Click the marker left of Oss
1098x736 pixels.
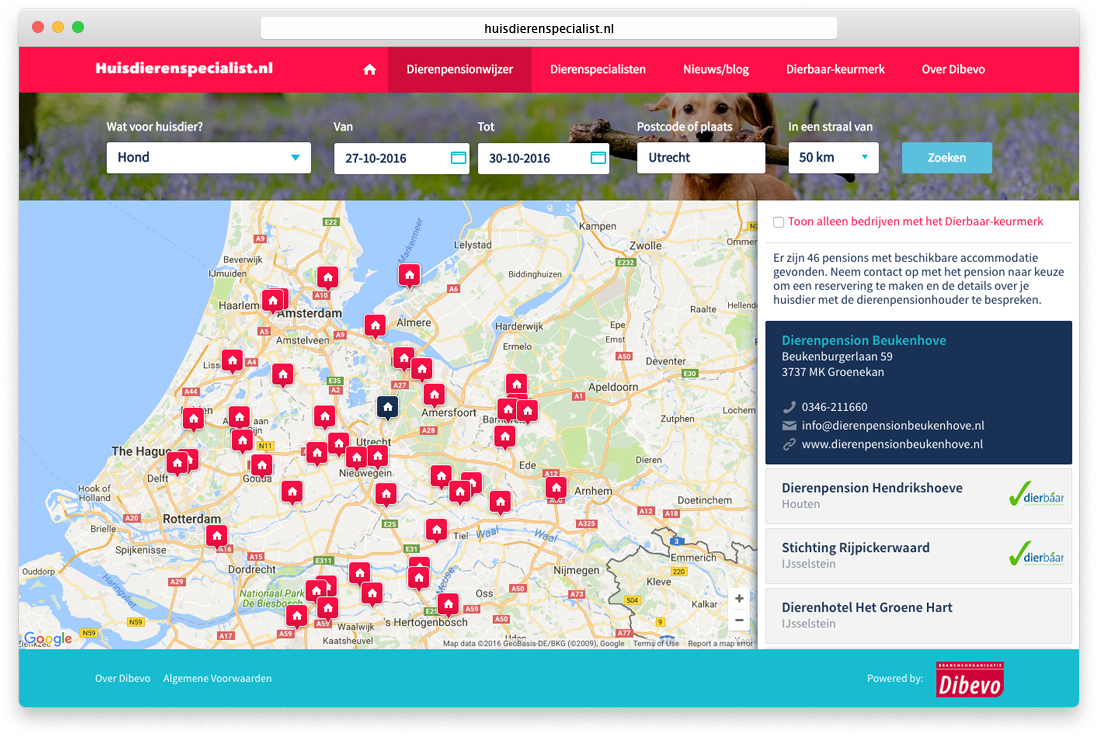[448, 604]
